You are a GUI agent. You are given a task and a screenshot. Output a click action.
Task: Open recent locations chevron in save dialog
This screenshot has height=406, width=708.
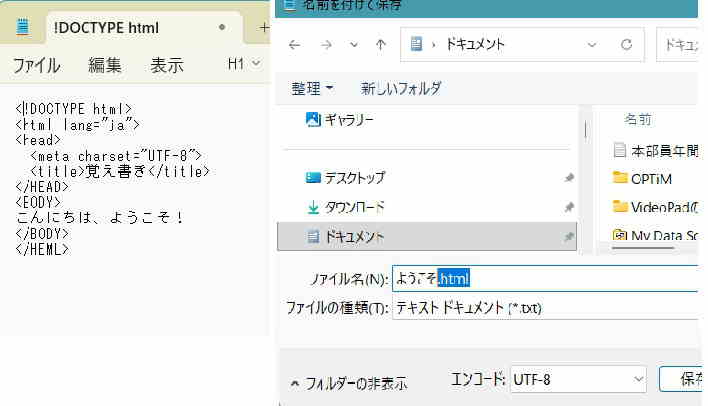click(x=354, y=45)
